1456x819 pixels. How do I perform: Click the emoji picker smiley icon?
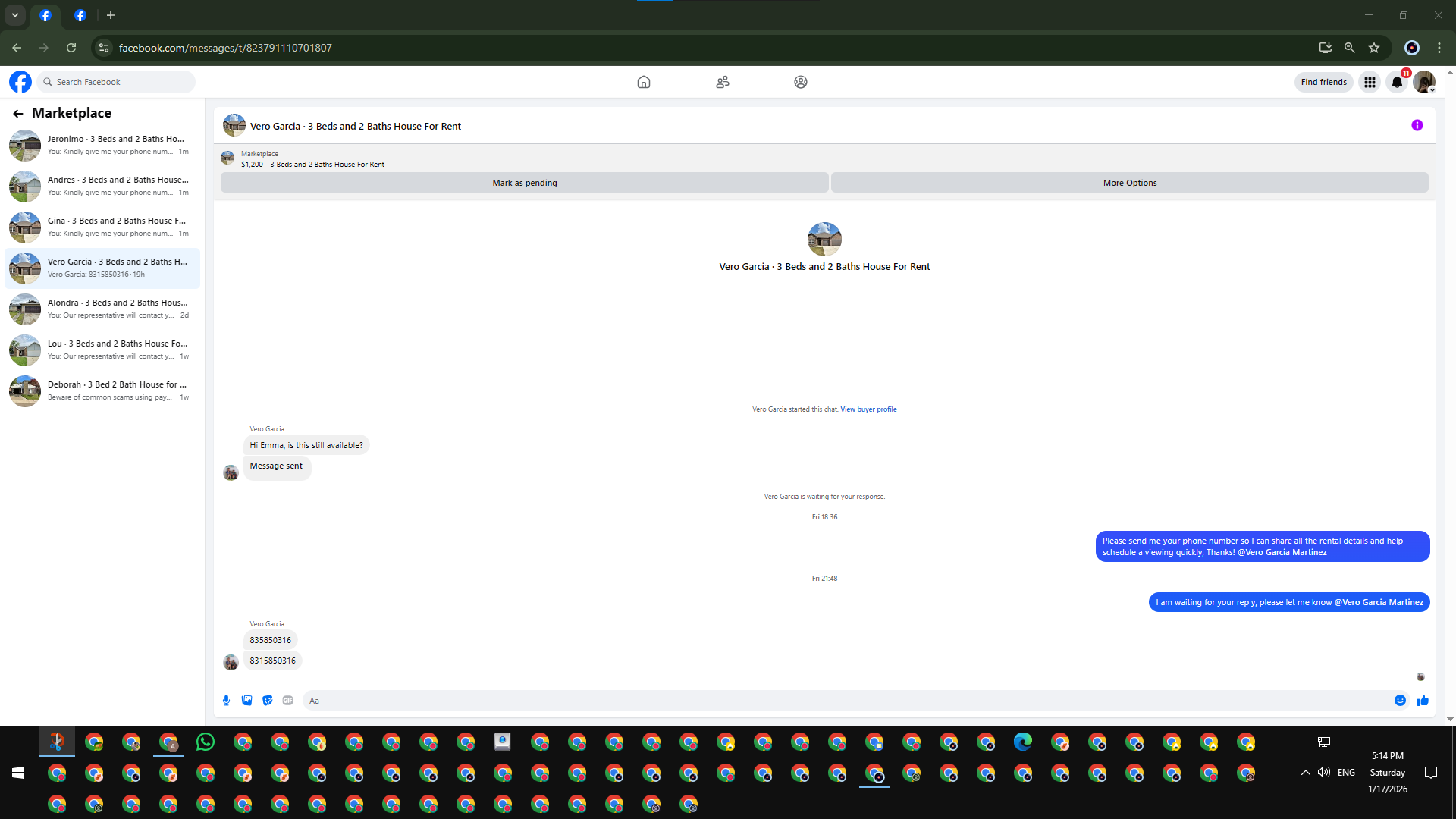click(1400, 701)
